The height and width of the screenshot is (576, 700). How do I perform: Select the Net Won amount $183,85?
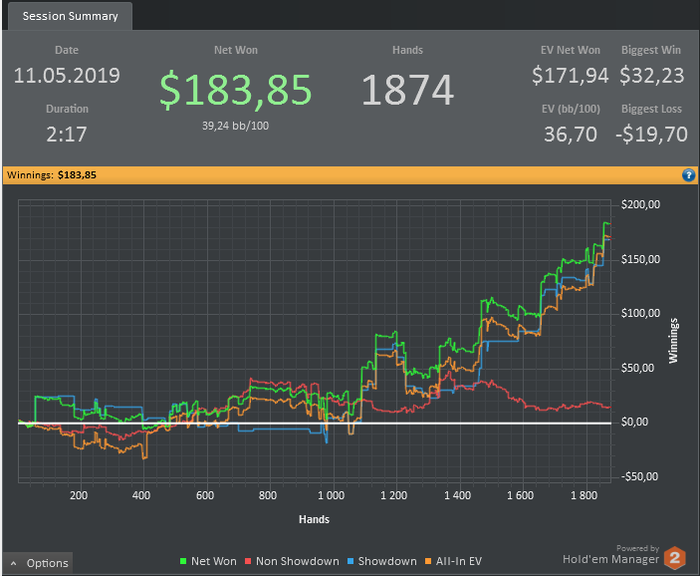236,90
